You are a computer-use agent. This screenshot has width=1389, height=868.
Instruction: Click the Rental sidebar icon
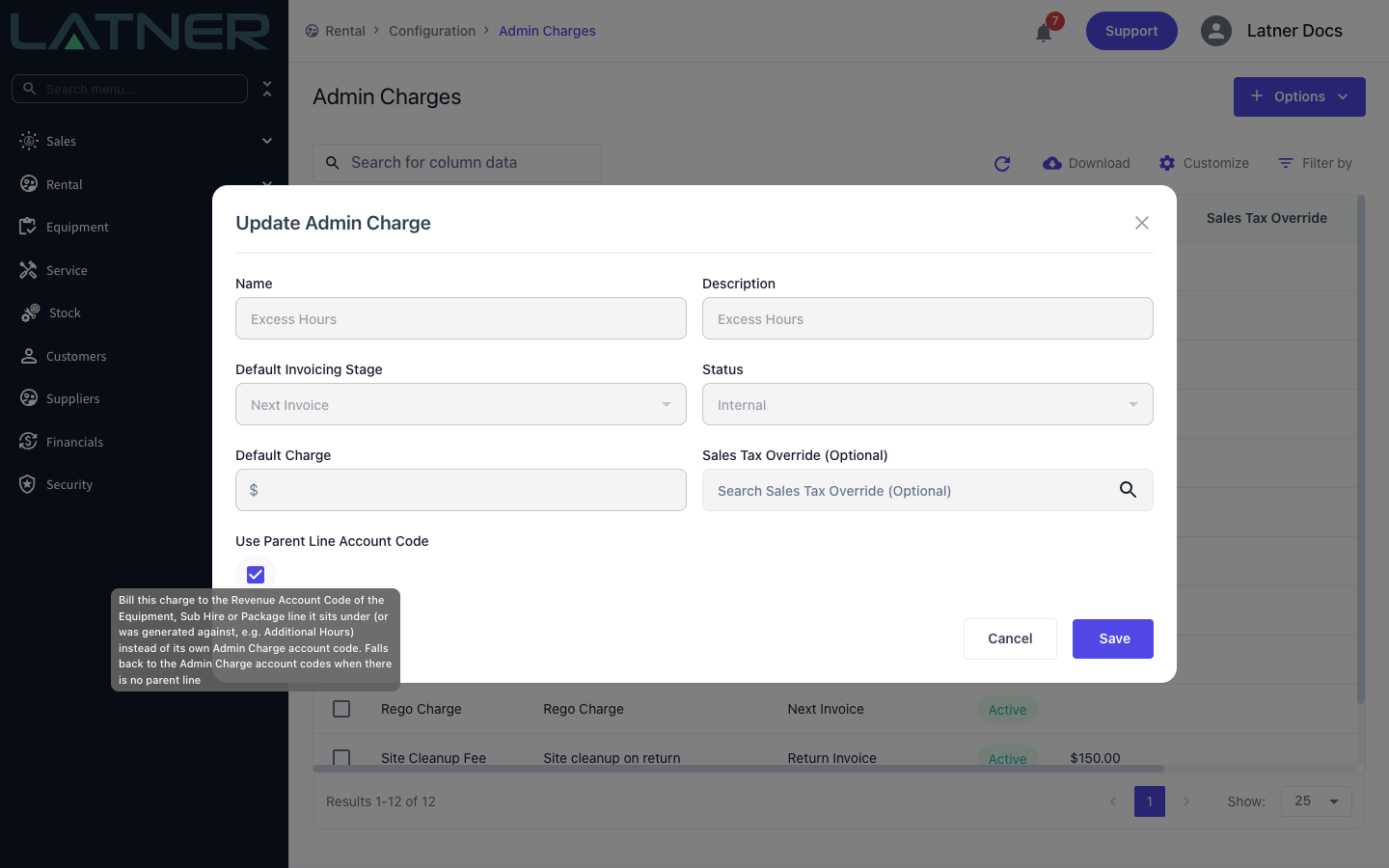[29, 184]
